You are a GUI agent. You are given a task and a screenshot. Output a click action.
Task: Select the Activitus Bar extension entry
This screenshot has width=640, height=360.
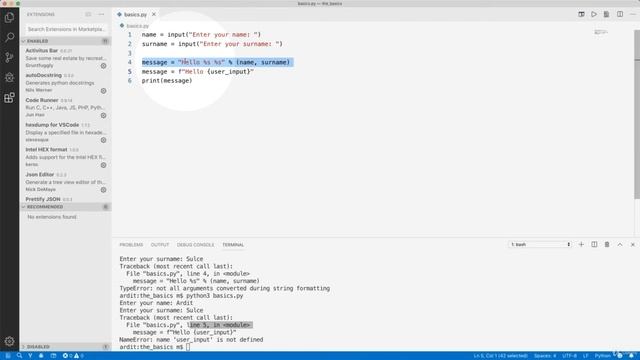coord(65,58)
